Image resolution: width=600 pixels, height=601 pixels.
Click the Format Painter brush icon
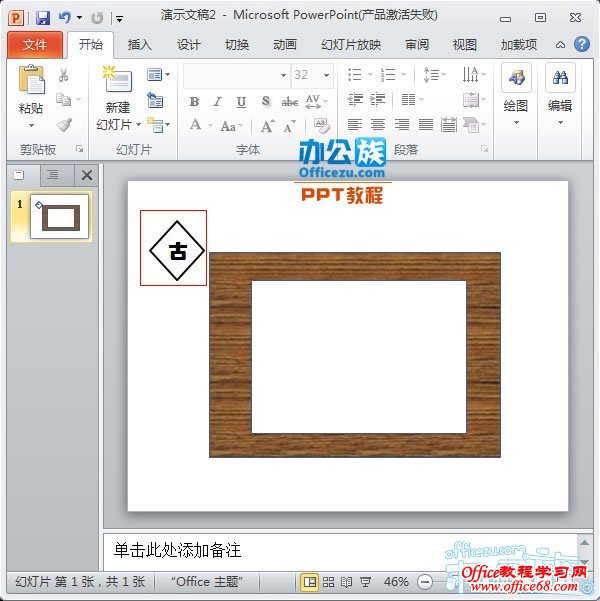tap(64, 125)
